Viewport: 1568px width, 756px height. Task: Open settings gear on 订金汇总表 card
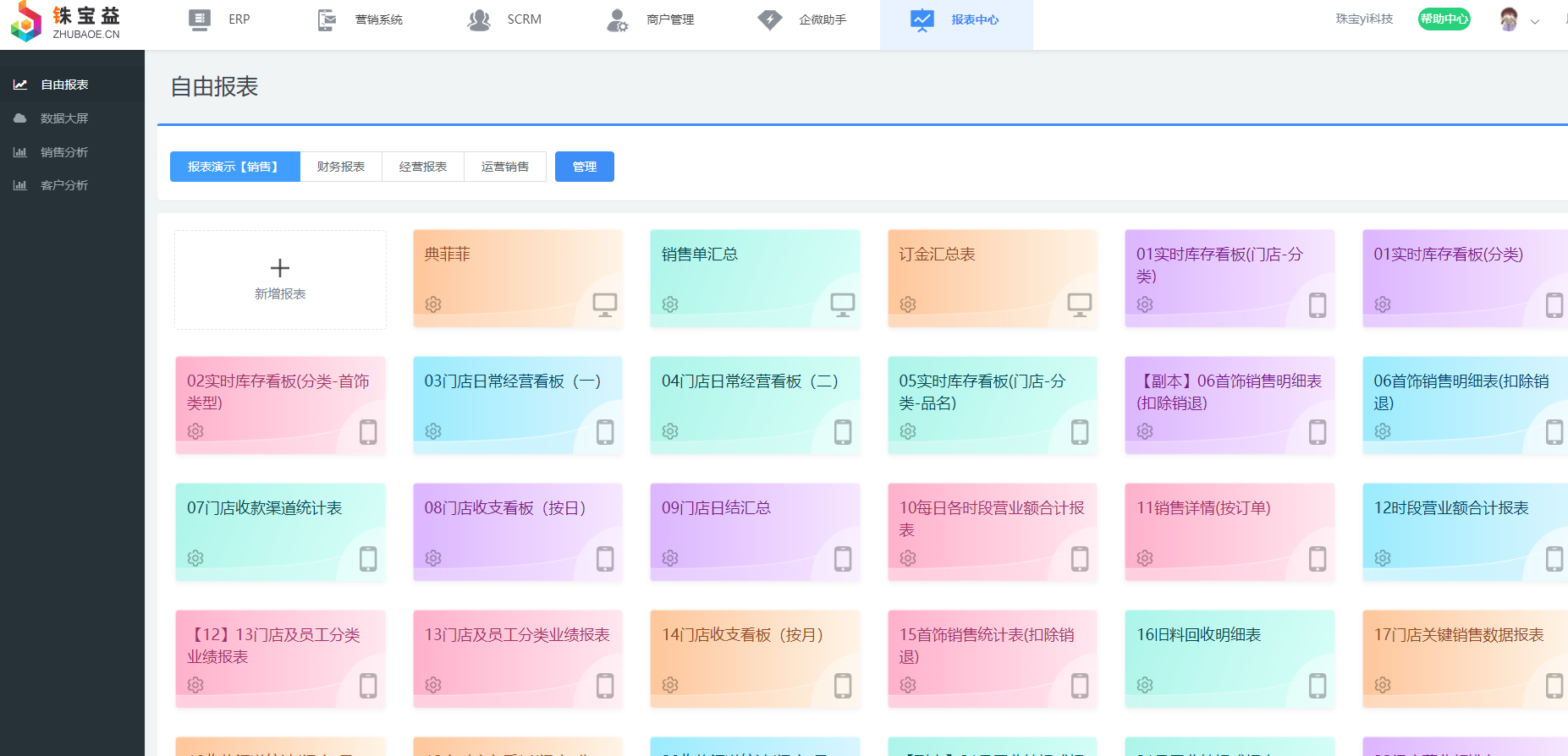908,304
